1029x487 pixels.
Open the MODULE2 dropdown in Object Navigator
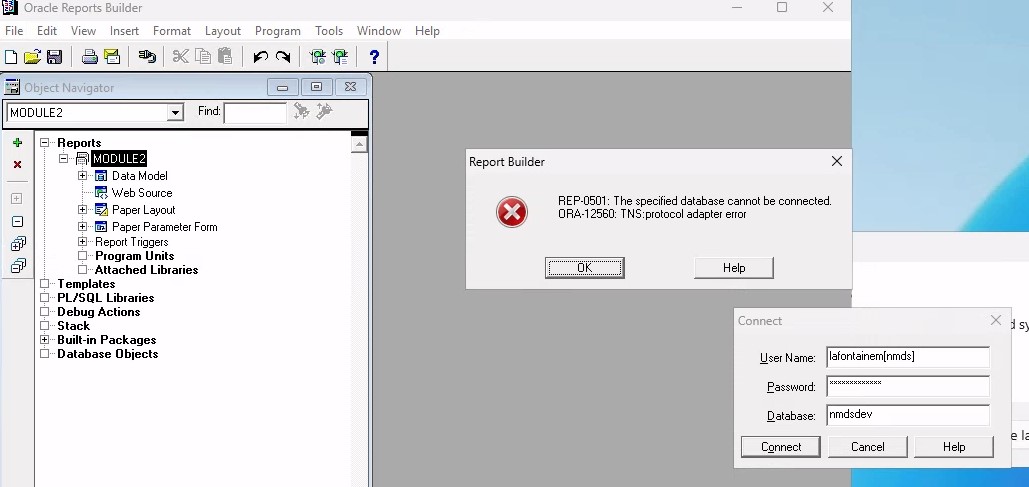[x=175, y=113]
